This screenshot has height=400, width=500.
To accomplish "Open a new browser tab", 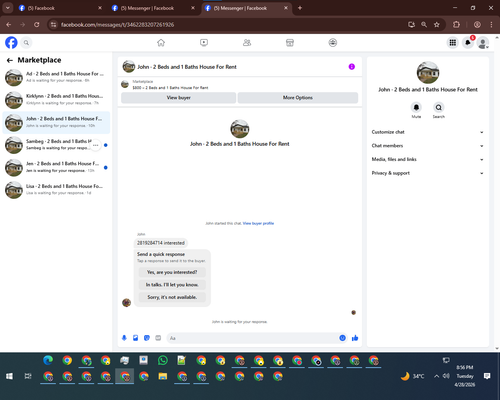I will (x=300, y=8).
